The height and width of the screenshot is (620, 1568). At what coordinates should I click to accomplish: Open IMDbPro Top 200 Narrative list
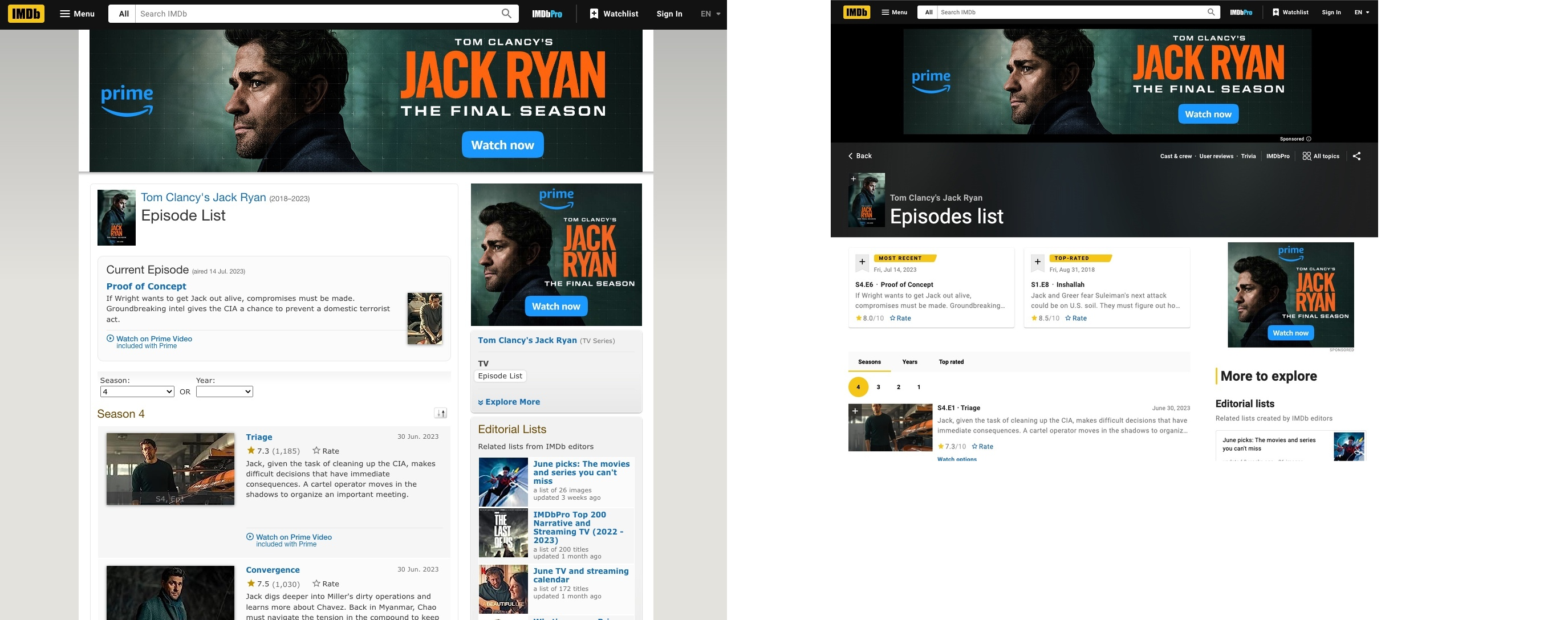[x=578, y=528]
